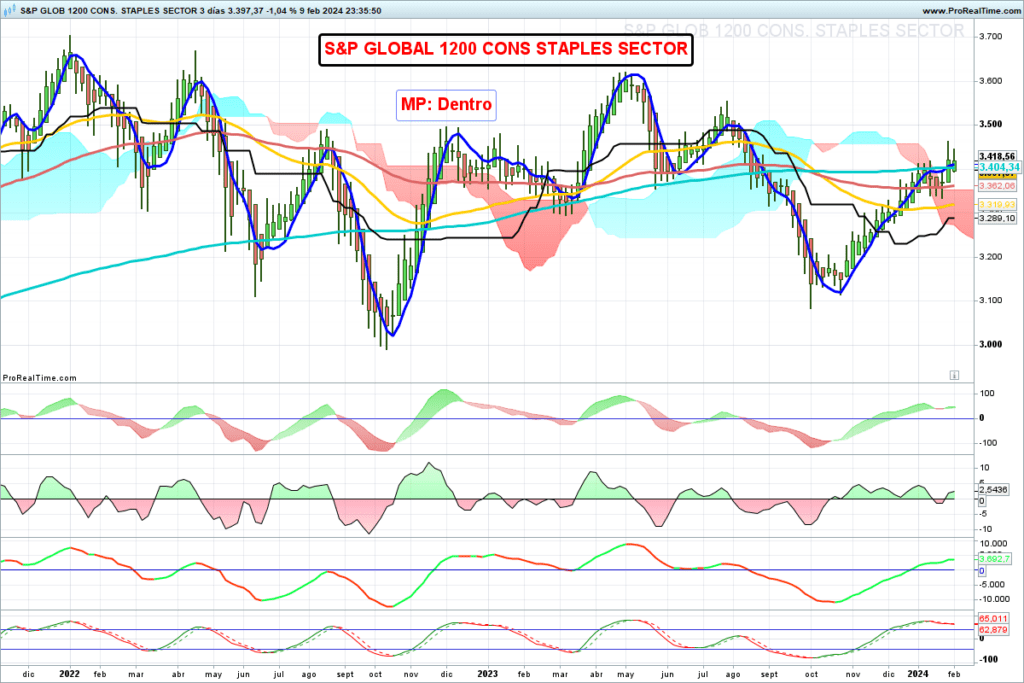Click the 2,5436 indicator value label
This screenshot has height=683, width=1024.
(993, 490)
